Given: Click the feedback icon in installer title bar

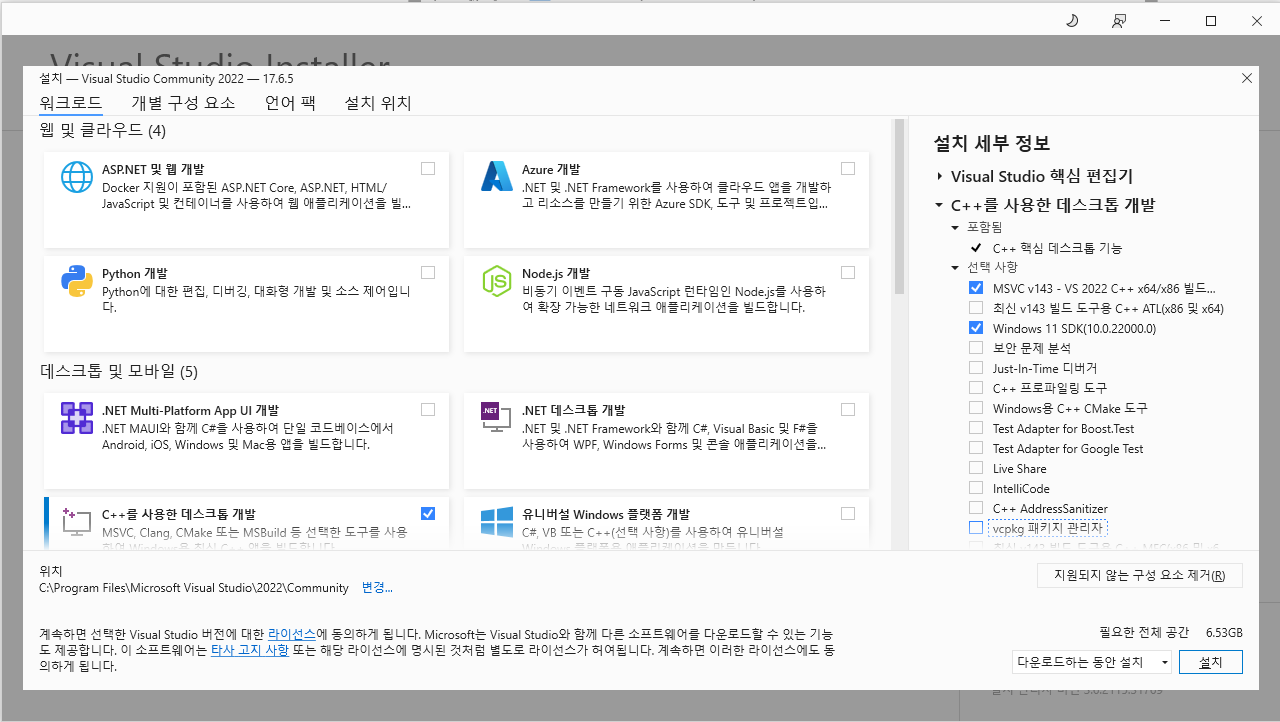Looking at the screenshot, I should [x=1119, y=20].
